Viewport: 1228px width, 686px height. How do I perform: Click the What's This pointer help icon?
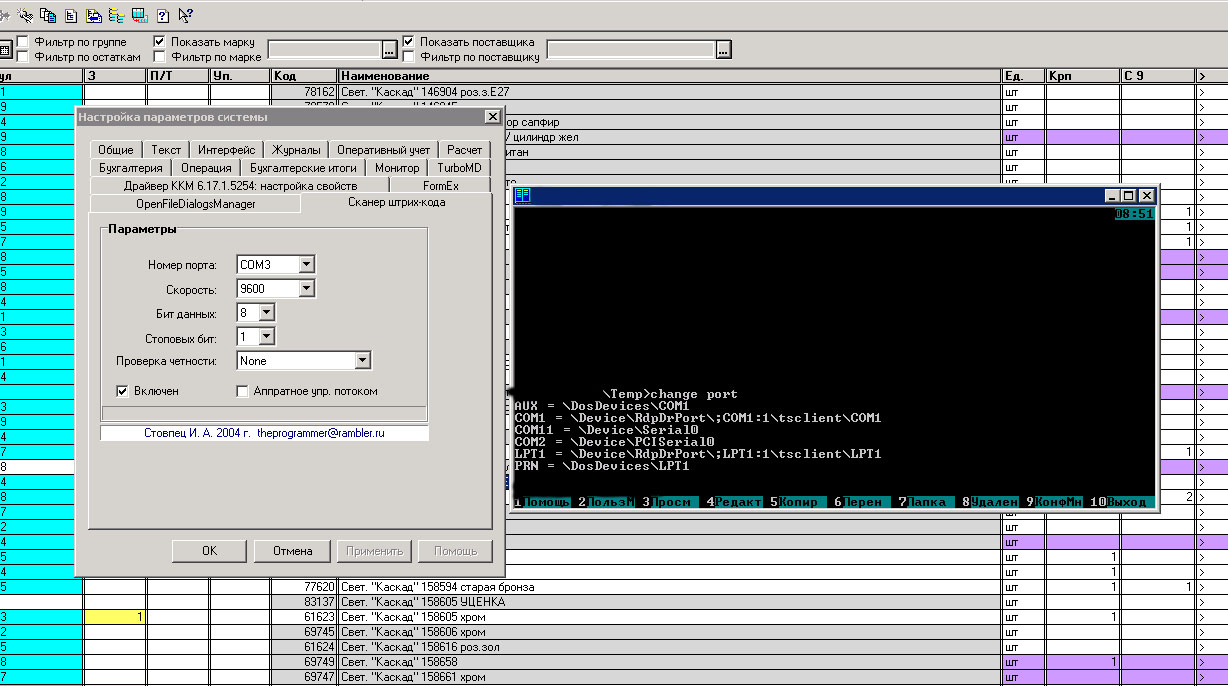[185, 15]
